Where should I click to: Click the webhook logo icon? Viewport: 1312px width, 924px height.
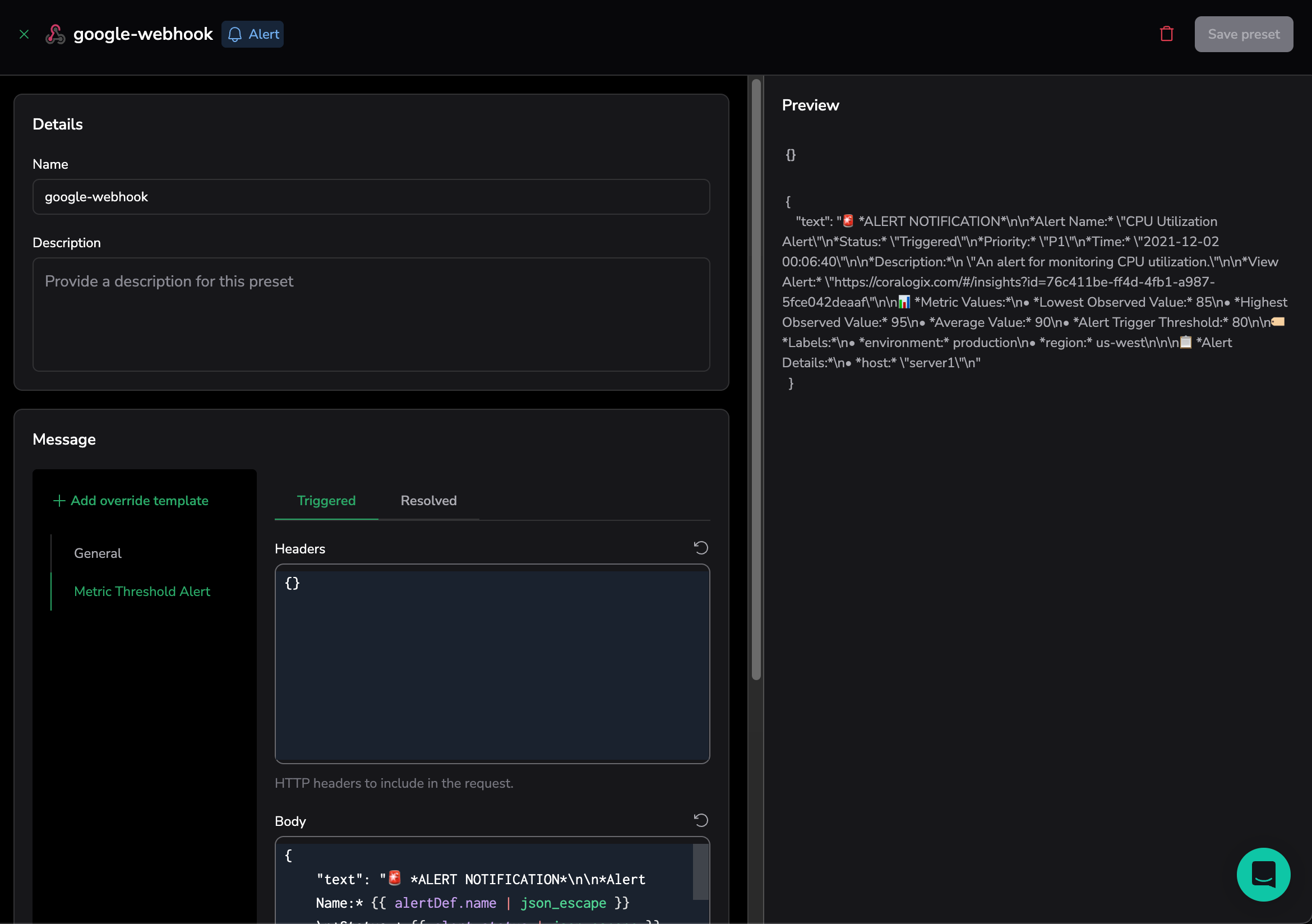click(56, 34)
